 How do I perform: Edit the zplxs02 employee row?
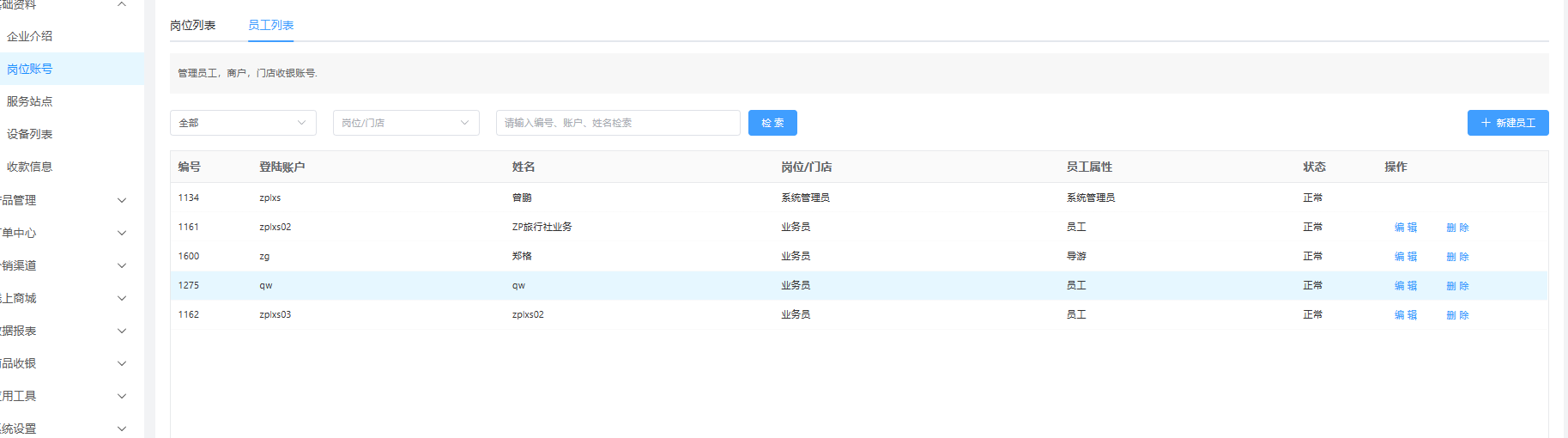pyautogui.click(x=1405, y=228)
